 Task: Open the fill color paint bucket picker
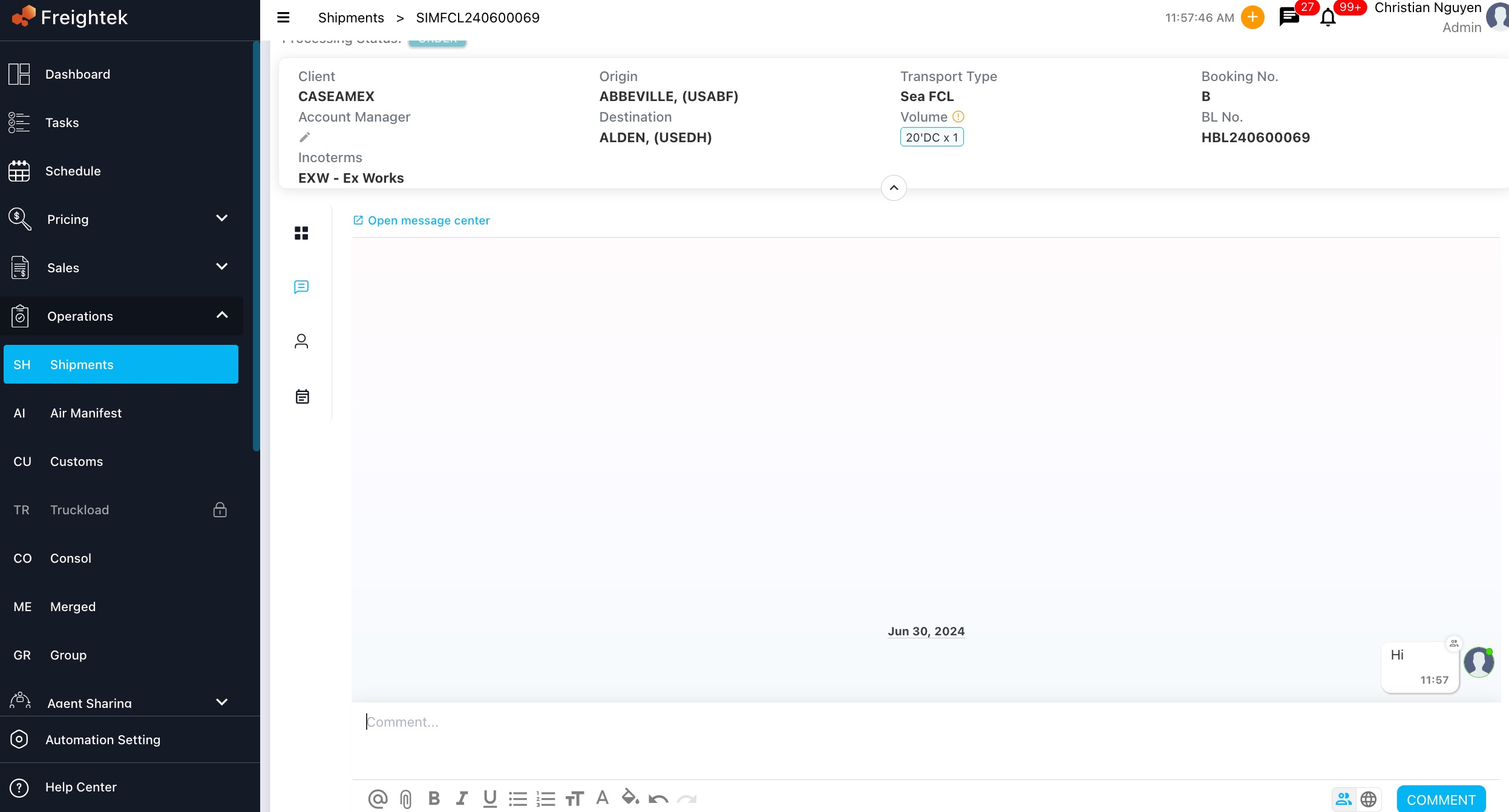[630, 797]
